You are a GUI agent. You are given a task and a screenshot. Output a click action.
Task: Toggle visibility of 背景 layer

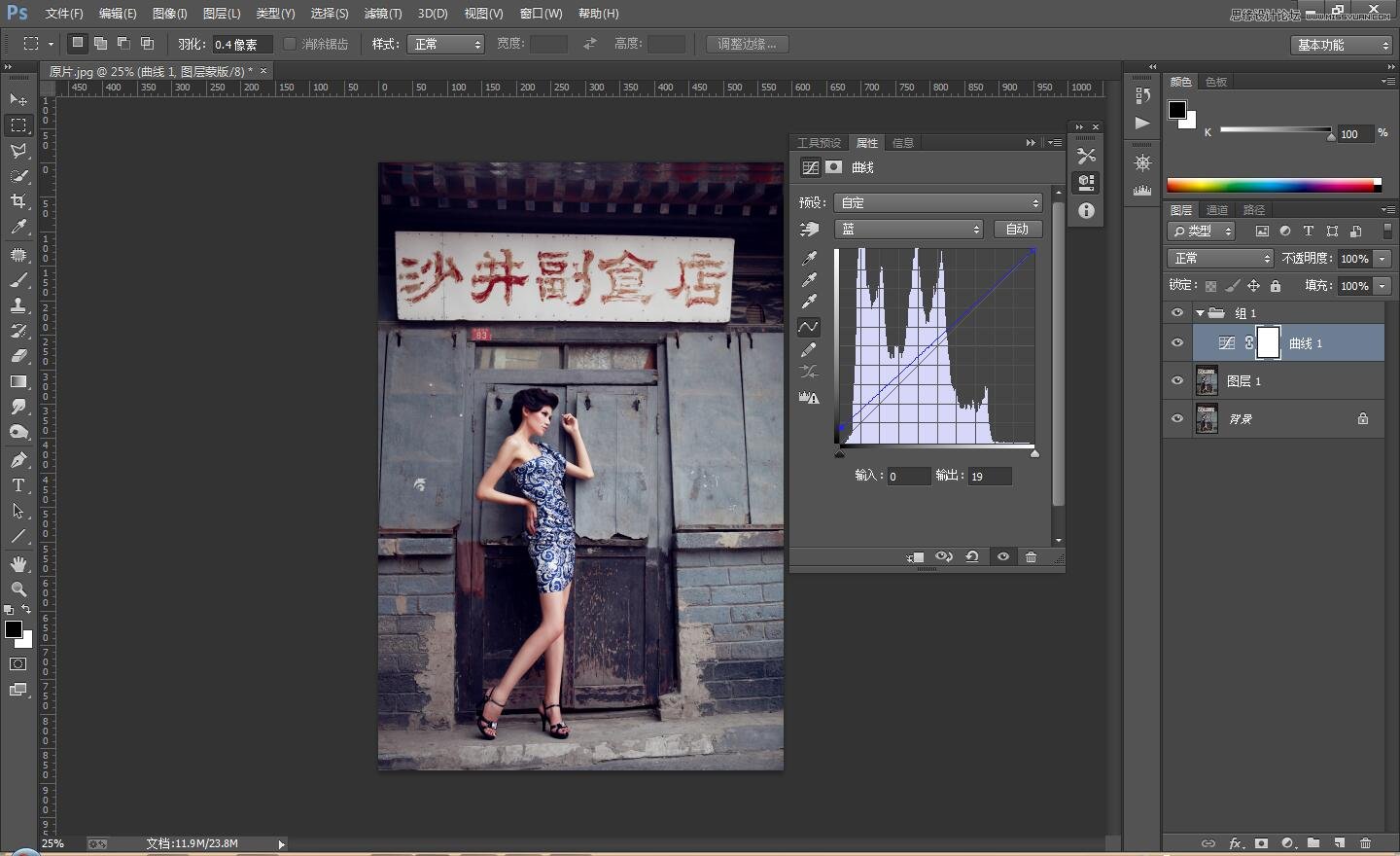[x=1177, y=419]
